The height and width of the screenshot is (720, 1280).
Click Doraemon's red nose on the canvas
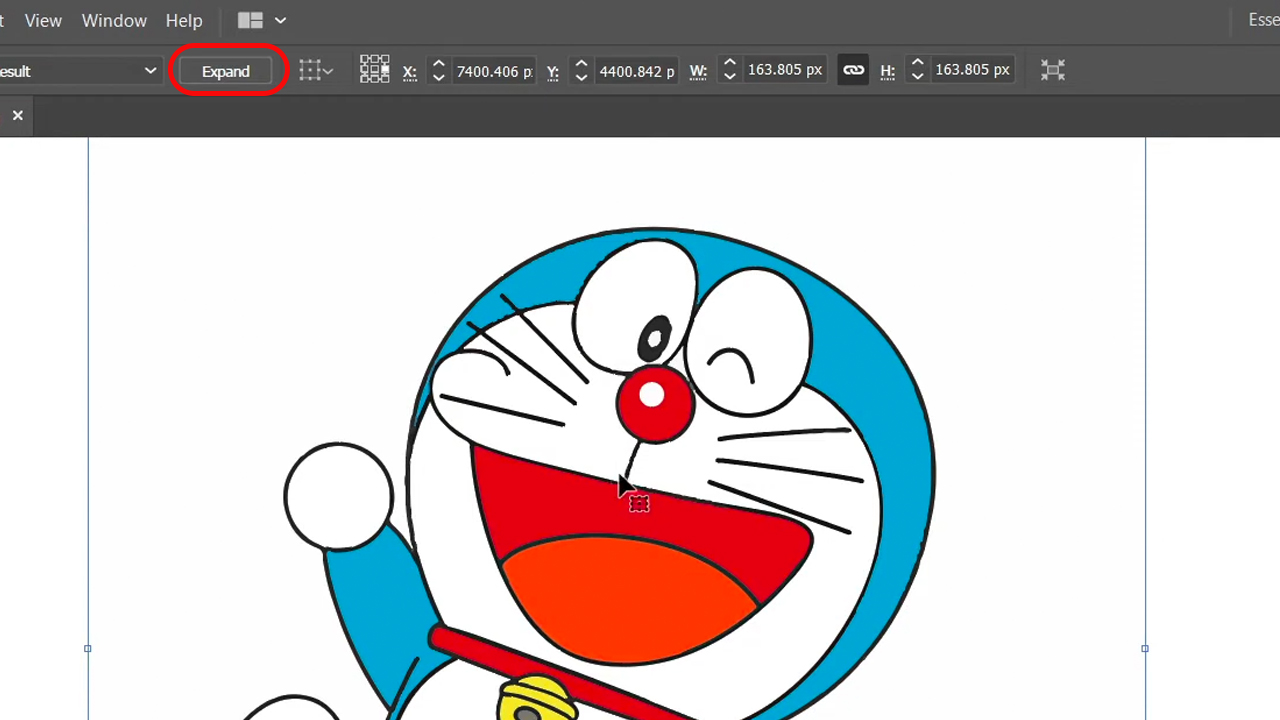[x=655, y=404]
